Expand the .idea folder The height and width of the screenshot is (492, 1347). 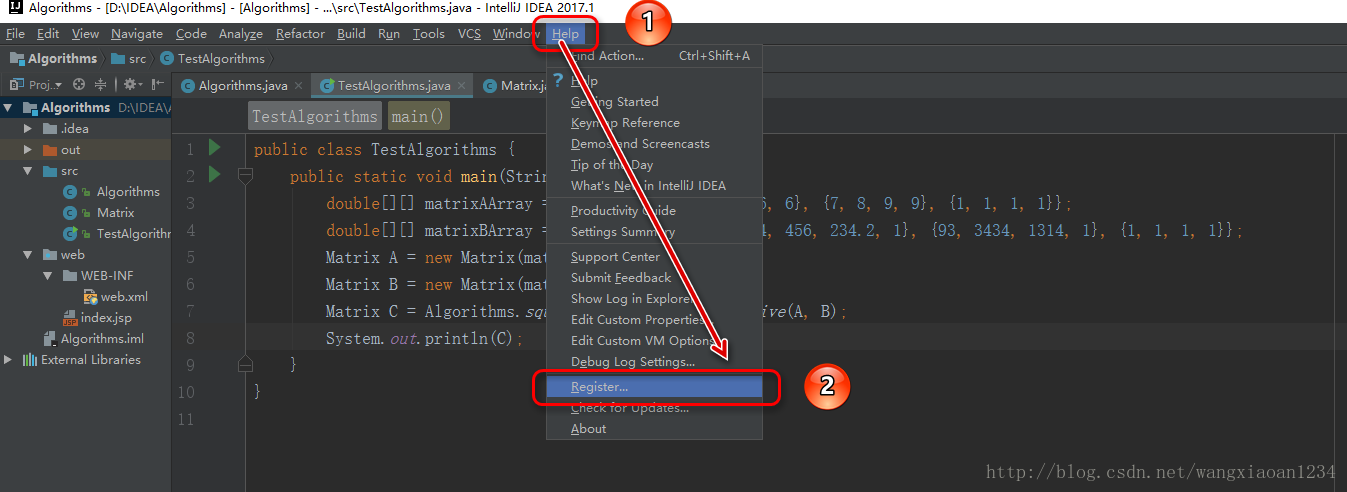click(29, 129)
